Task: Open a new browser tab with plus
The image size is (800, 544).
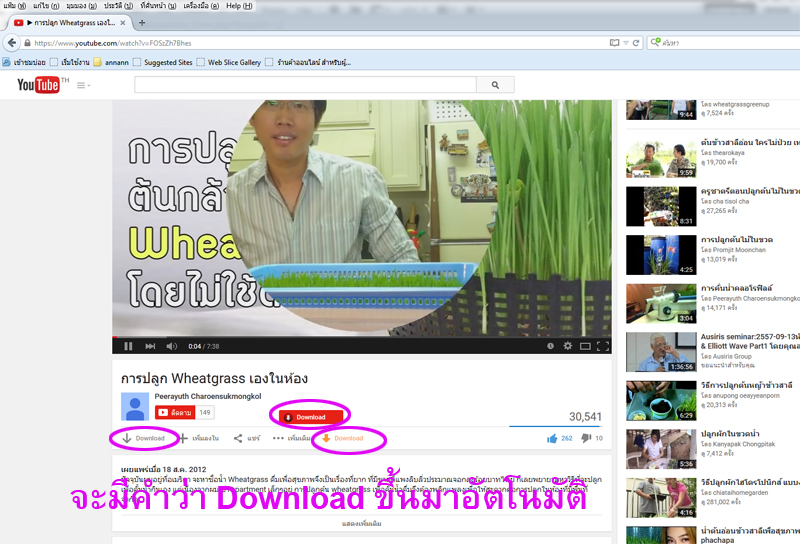Action: coord(141,22)
